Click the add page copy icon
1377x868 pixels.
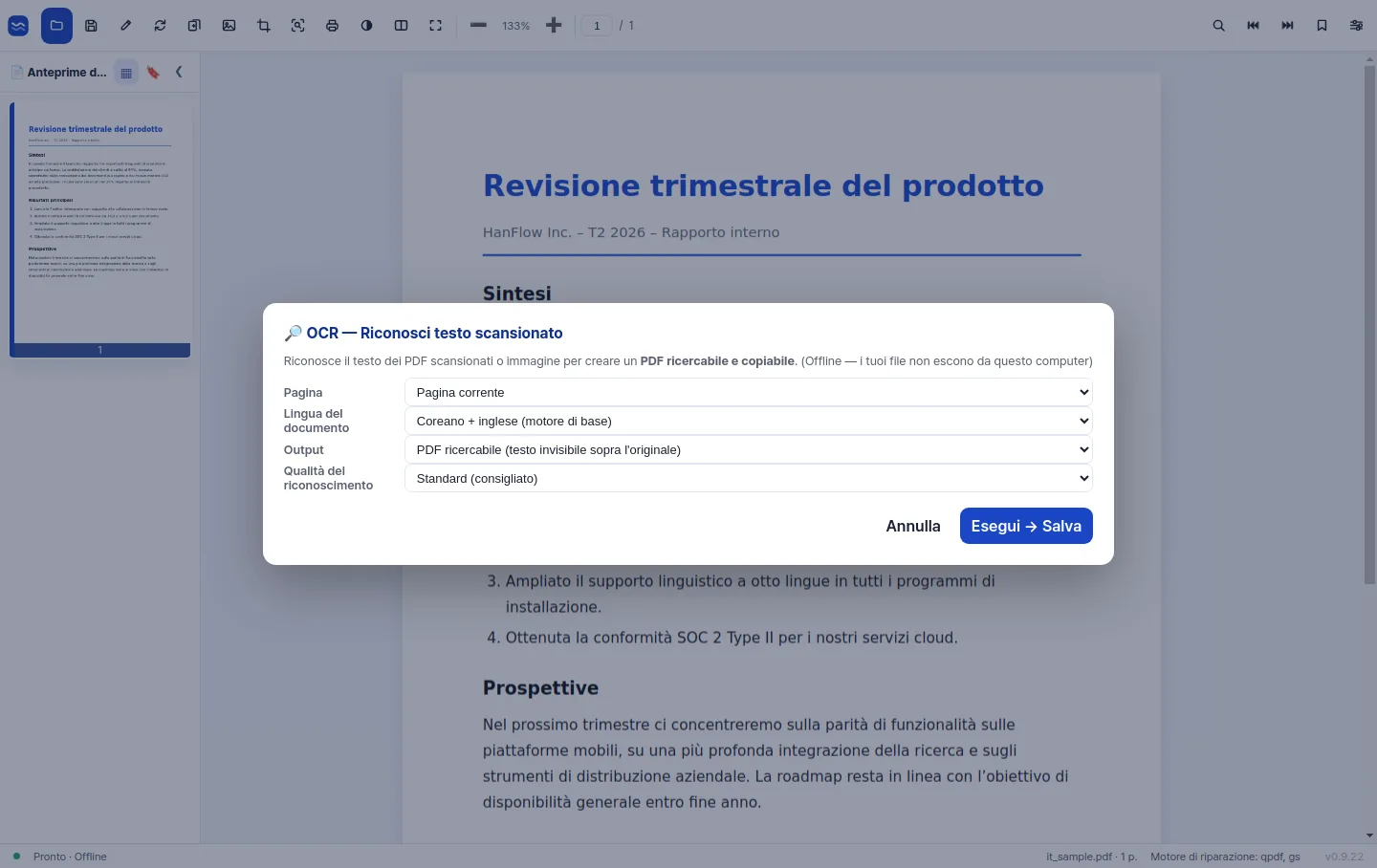194,26
